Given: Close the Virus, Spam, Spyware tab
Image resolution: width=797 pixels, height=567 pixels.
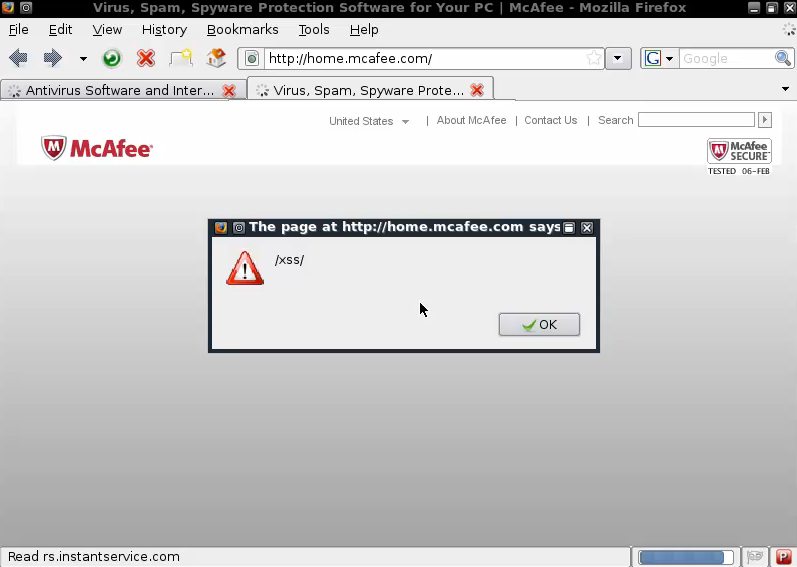Looking at the screenshot, I should click(x=477, y=90).
